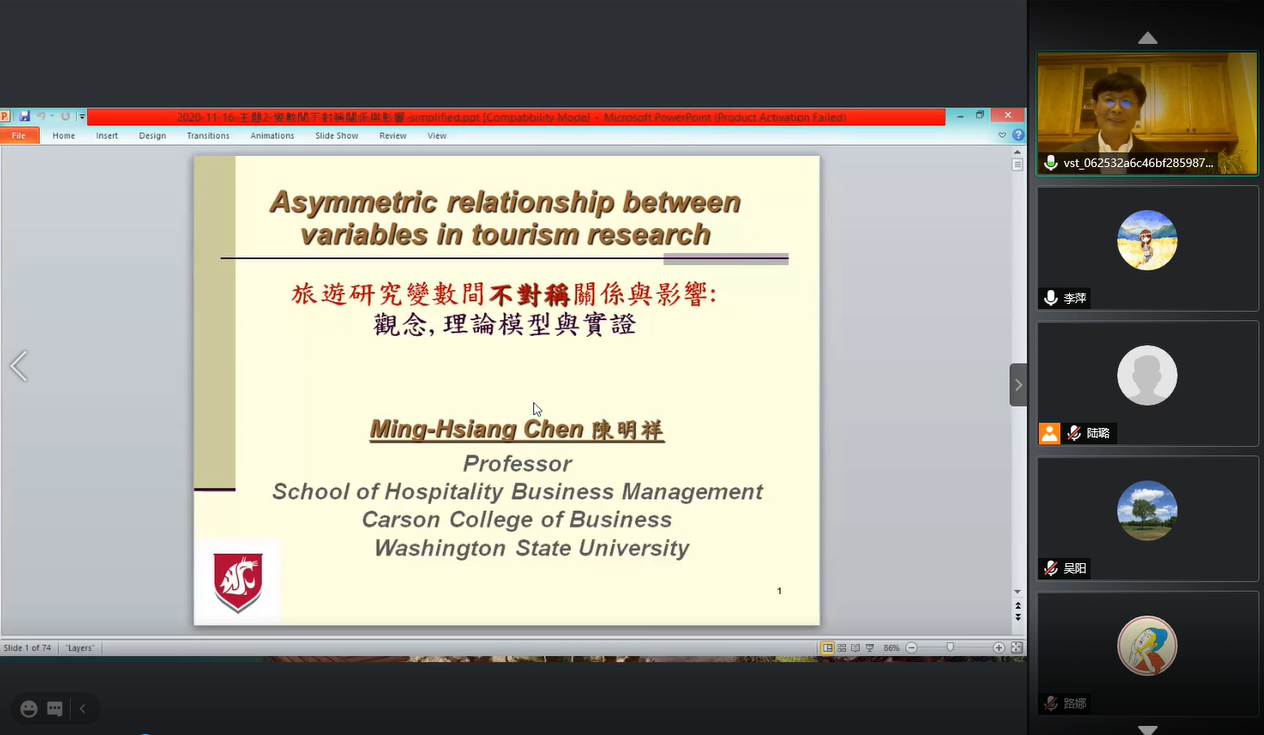
Task: Click the zoom slider handle
Action: click(950, 648)
